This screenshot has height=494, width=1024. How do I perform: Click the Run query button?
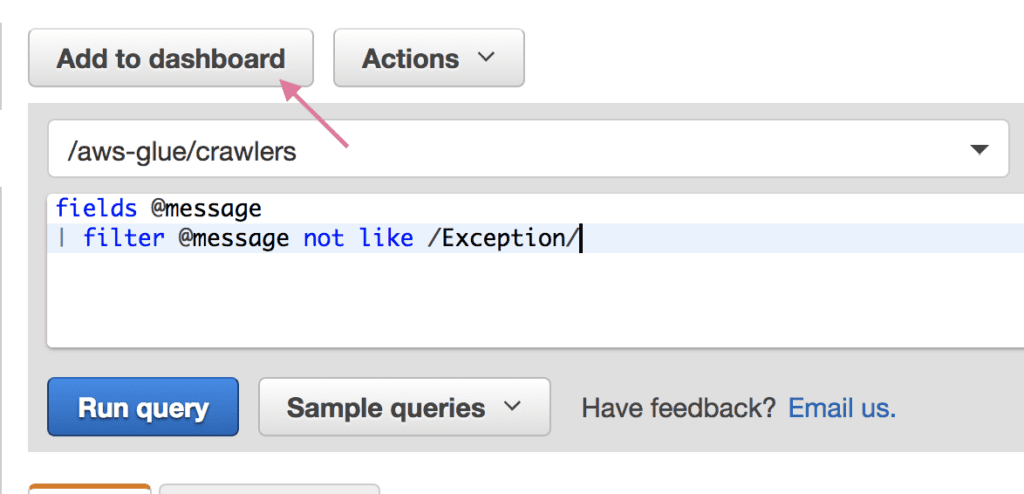[143, 407]
